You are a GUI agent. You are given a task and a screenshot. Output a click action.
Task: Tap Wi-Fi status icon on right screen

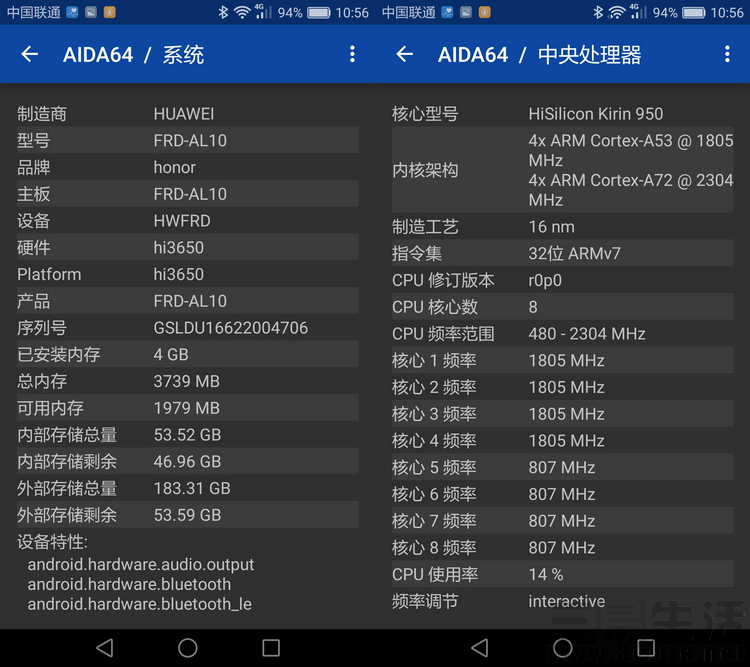617,12
